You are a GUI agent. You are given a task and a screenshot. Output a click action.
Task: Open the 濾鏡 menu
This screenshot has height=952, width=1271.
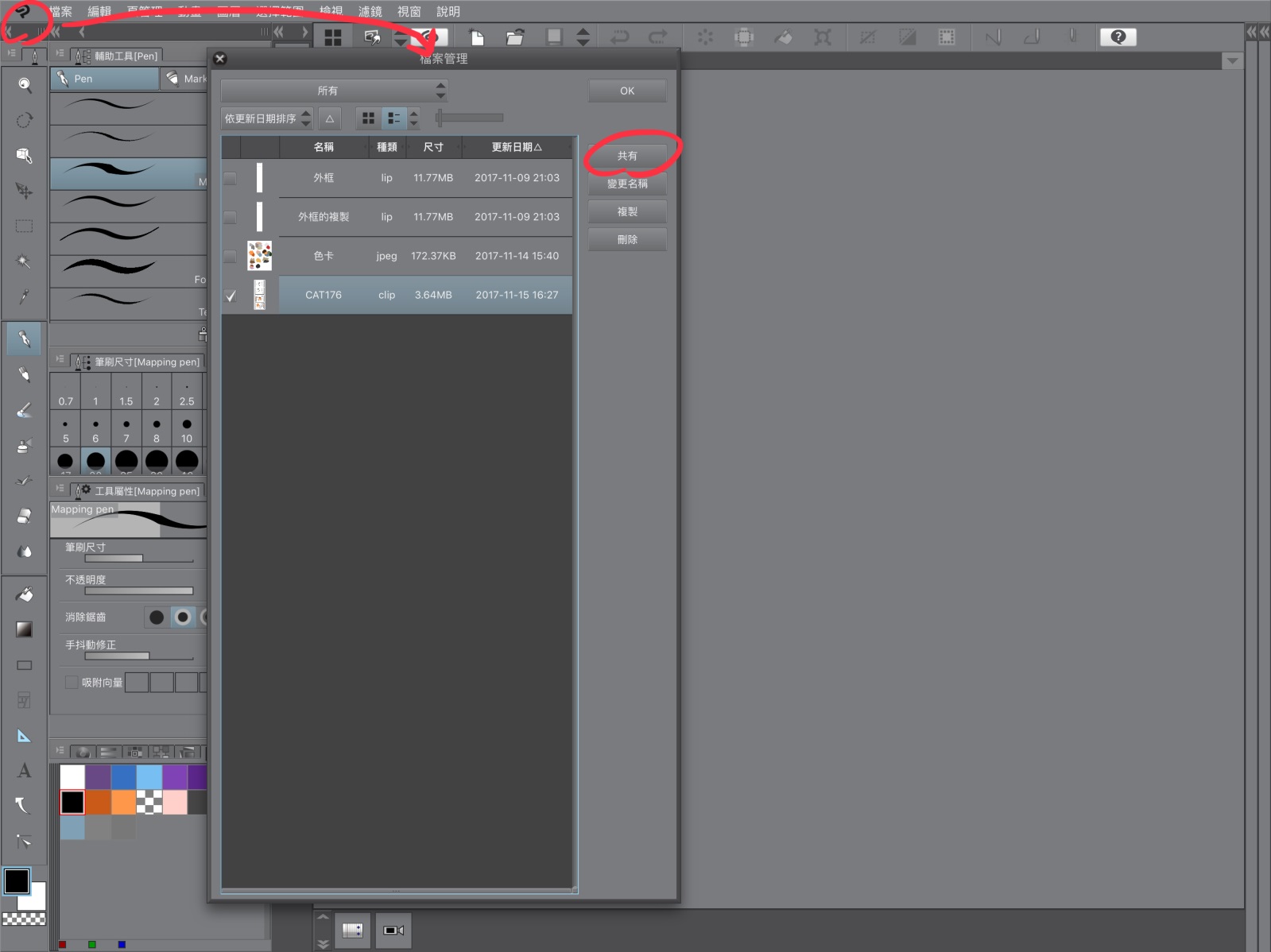370,11
